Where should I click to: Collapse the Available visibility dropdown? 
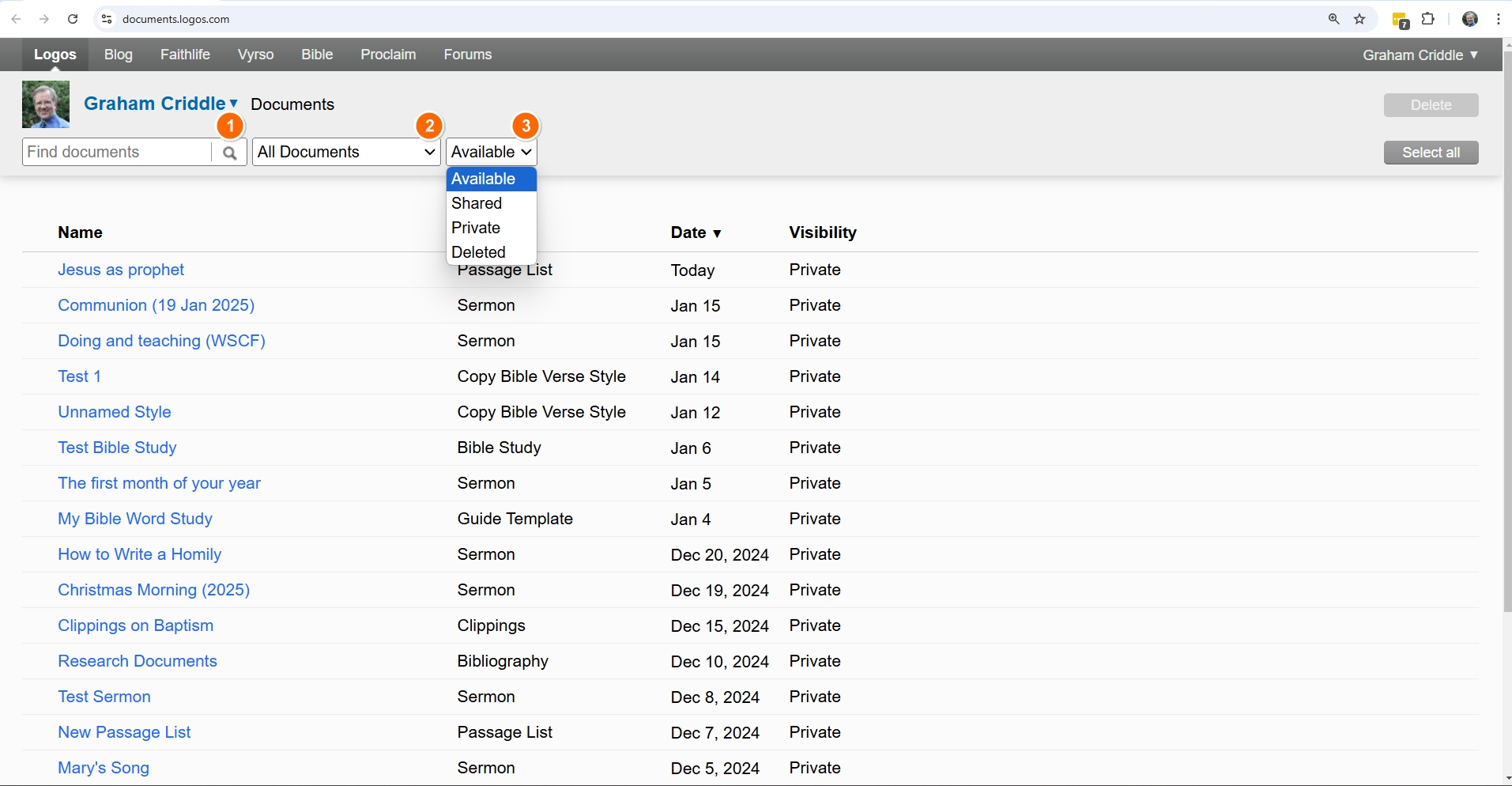(492, 152)
